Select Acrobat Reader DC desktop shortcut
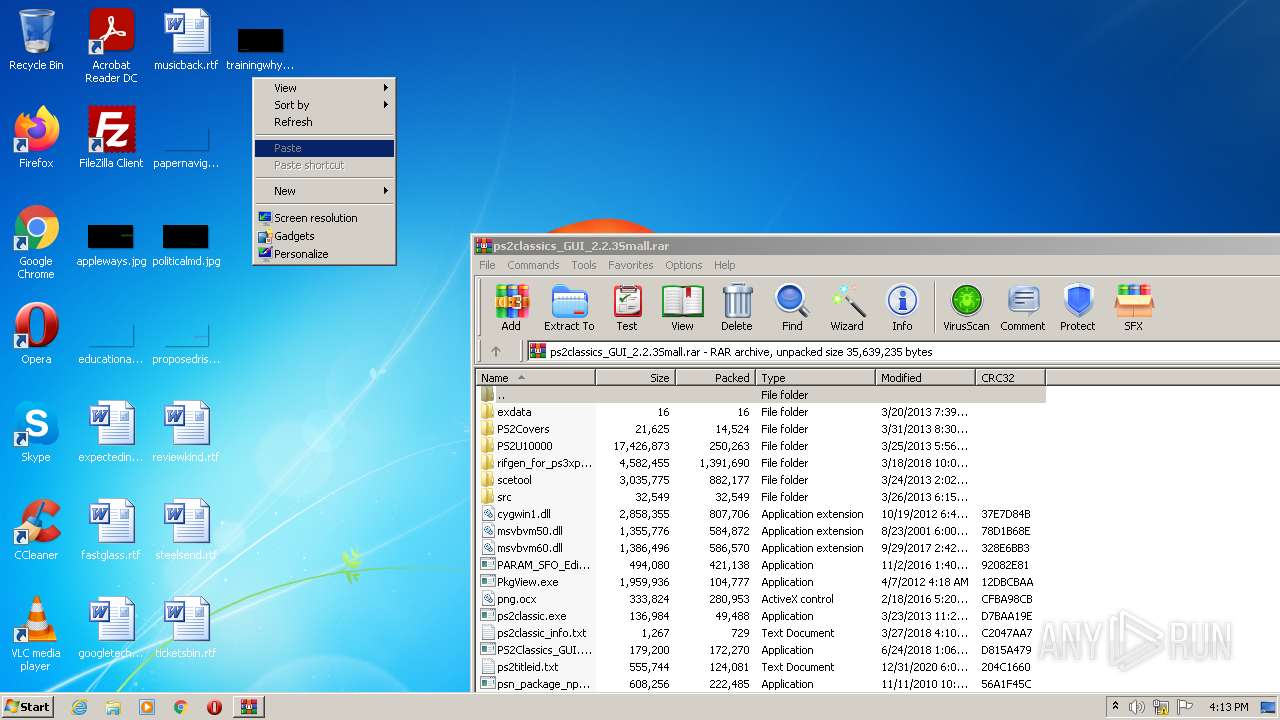This screenshot has width=1280, height=720. pyautogui.click(x=111, y=46)
